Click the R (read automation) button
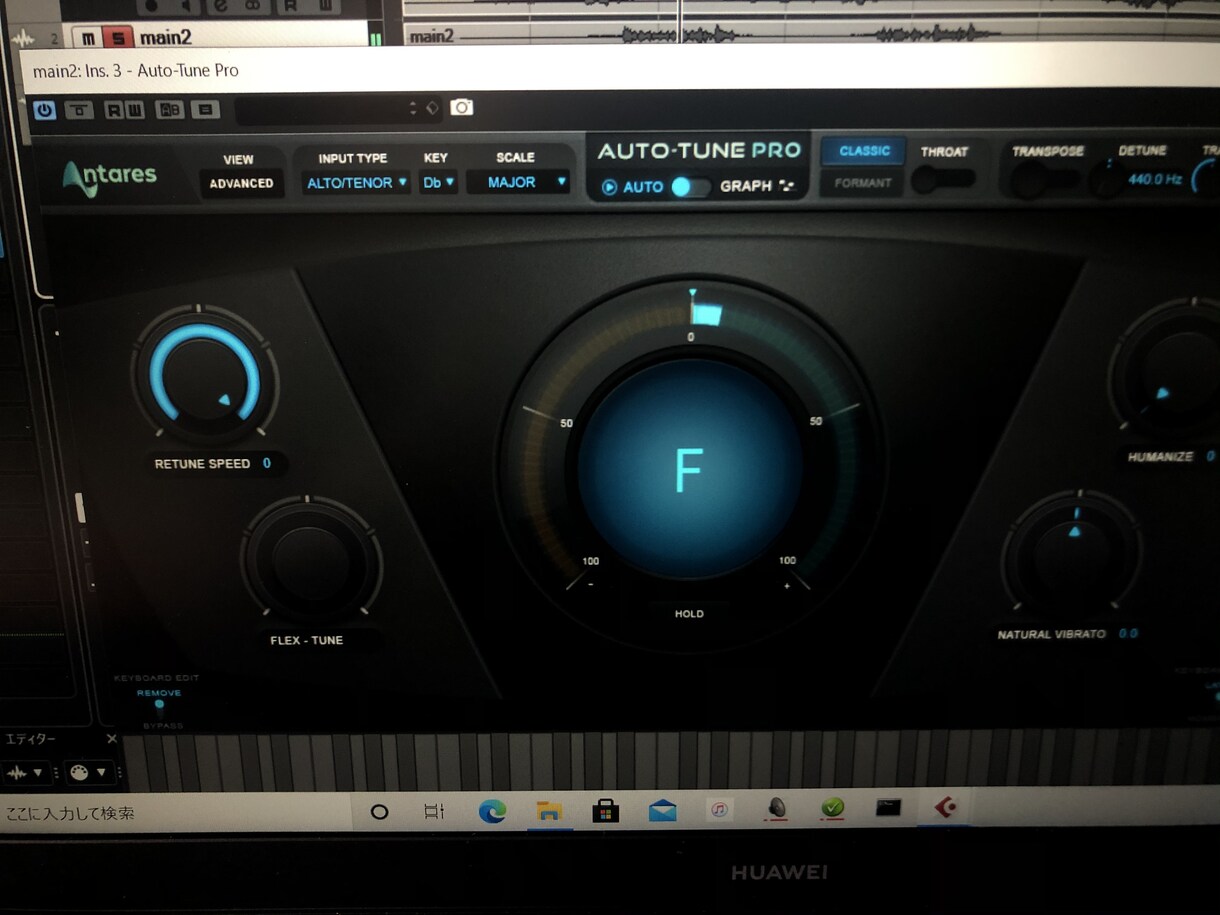 click(x=113, y=110)
